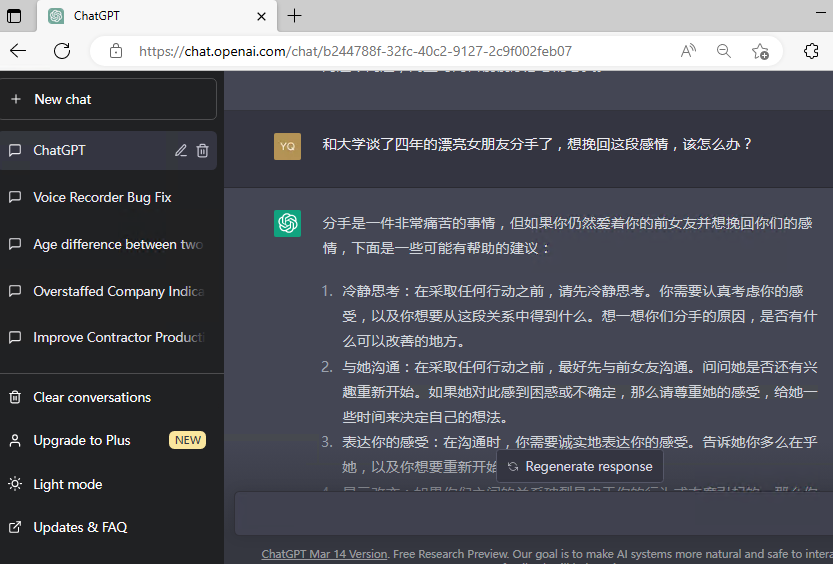833x564 pixels.
Task: Click the chat bubble icon beside Voice Recorder Bug Fix
Action: [15, 197]
